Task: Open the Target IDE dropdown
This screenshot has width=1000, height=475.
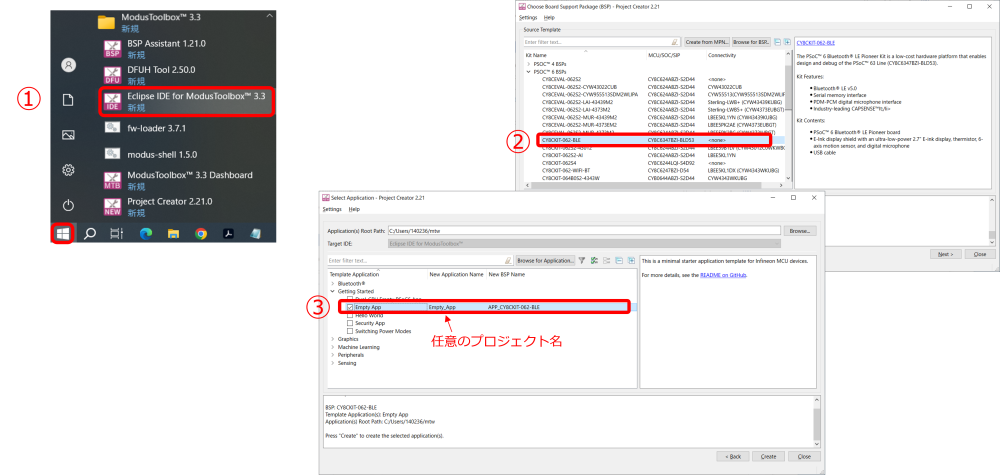Action: [584, 244]
